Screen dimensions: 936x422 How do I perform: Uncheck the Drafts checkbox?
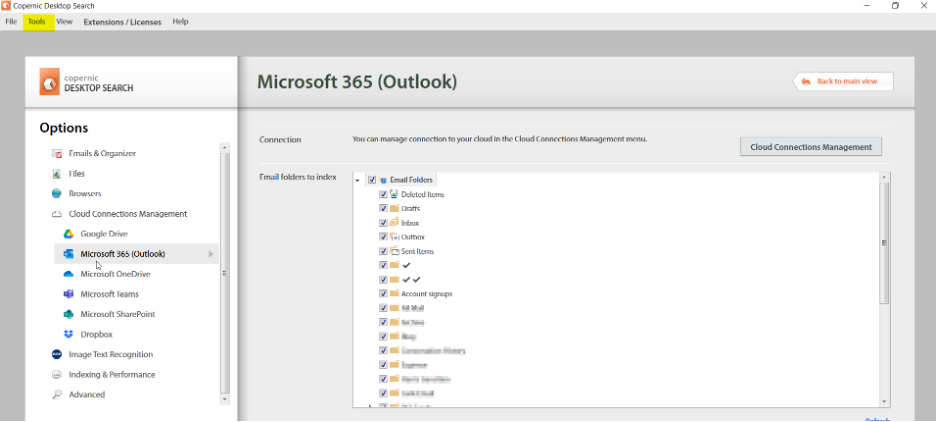pyautogui.click(x=383, y=208)
